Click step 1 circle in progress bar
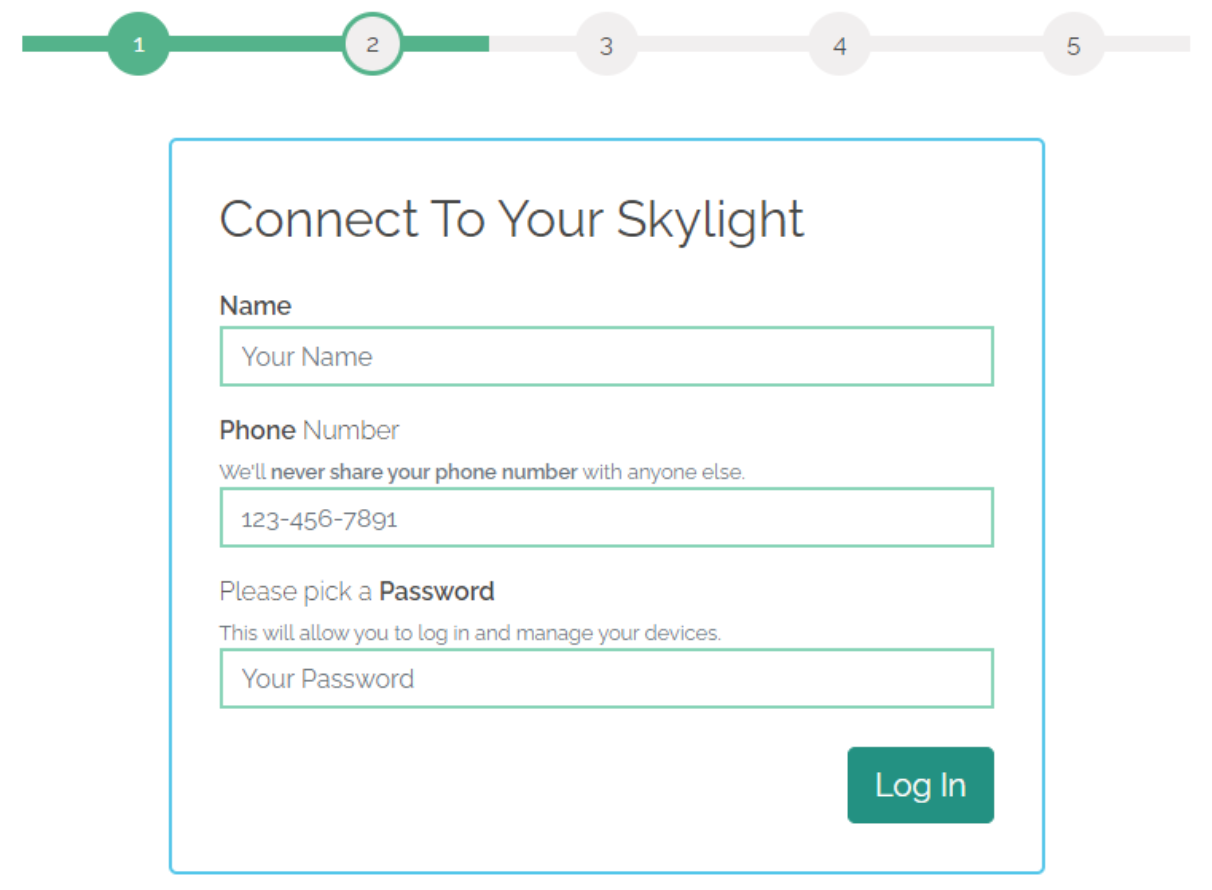The height and width of the screenshot is (890, 1212). [138, 44]
